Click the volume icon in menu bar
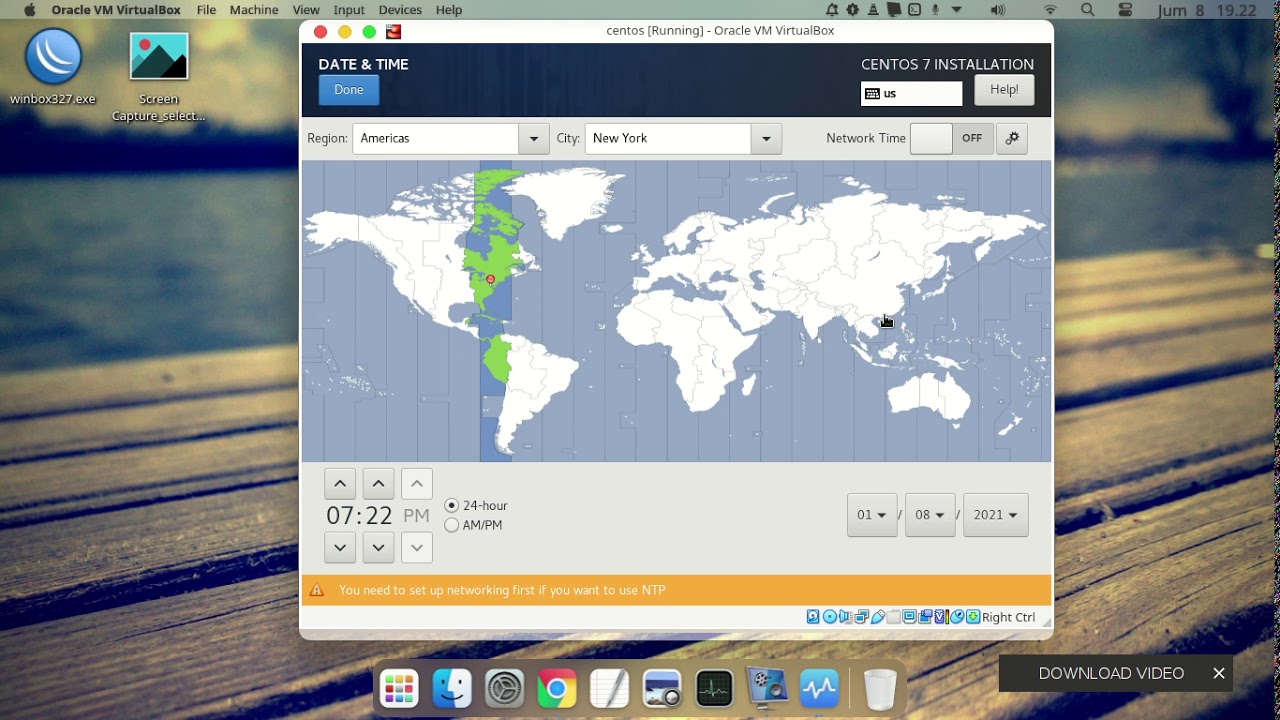The height and width of the screenshot is (720, 1280). (998, 10)
